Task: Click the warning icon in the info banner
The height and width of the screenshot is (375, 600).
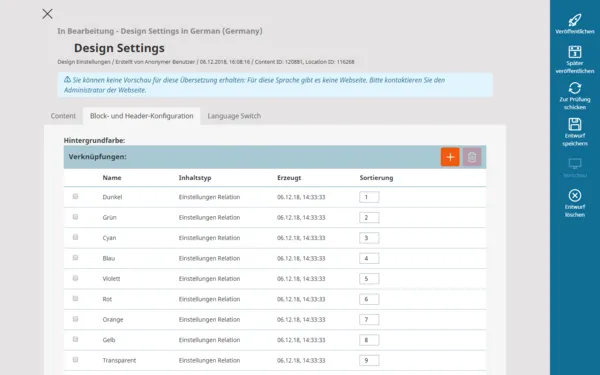Action: point(67,80)
